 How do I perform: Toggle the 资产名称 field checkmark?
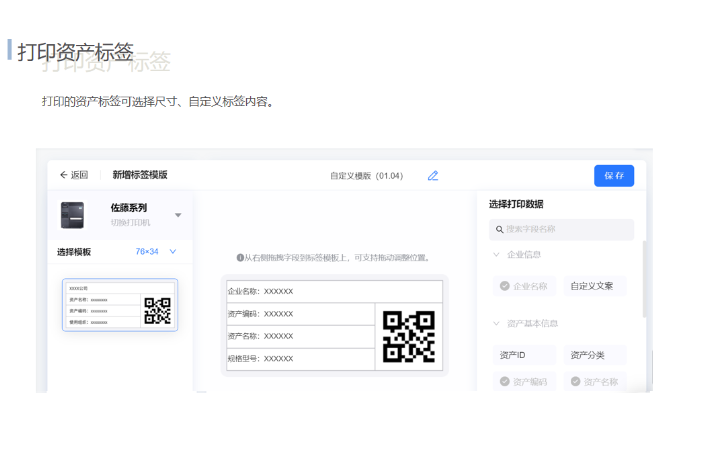[x=575, y=382]
